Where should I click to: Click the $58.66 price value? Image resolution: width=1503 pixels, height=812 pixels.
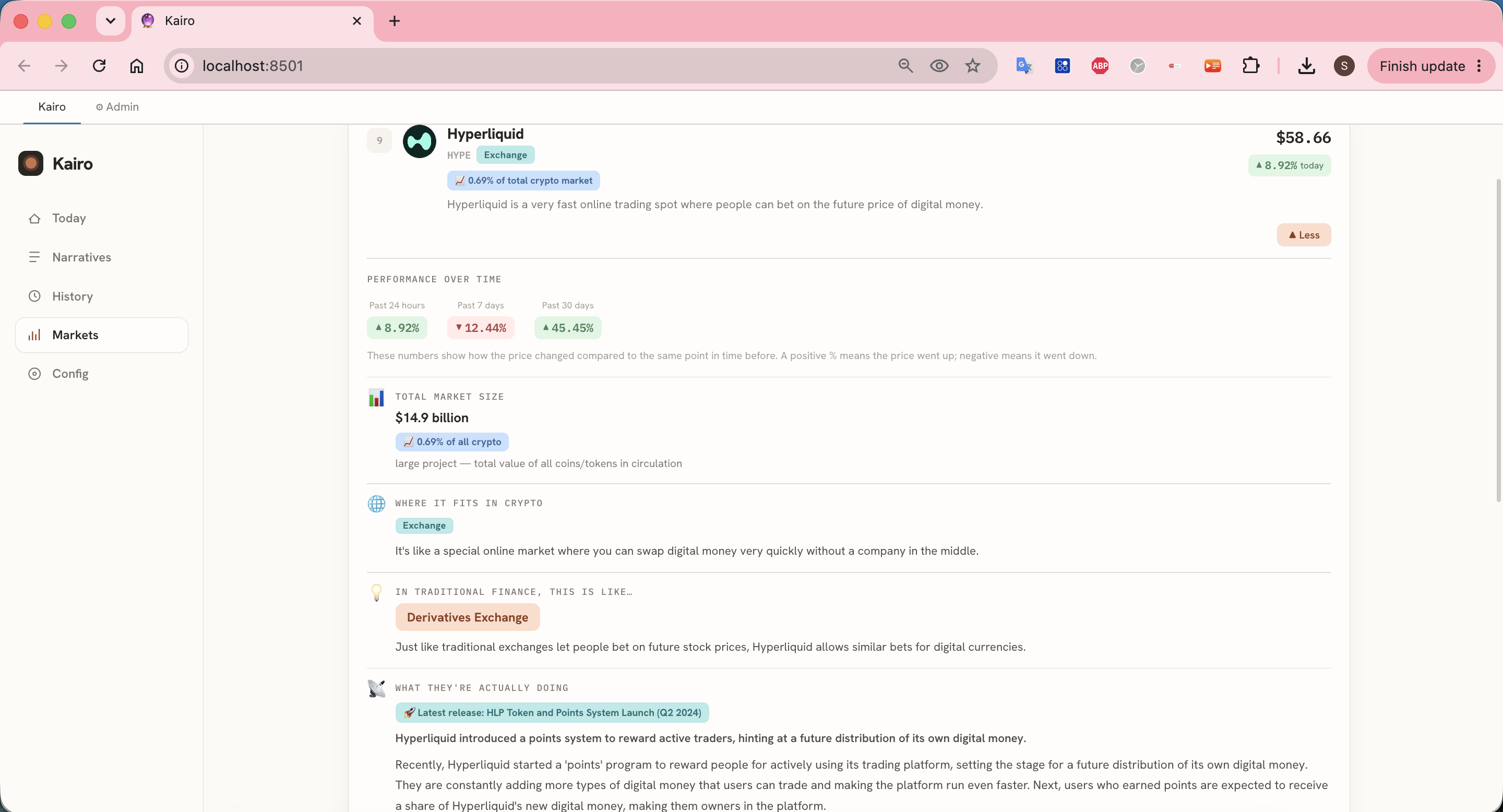click(x=1304, y=138)
